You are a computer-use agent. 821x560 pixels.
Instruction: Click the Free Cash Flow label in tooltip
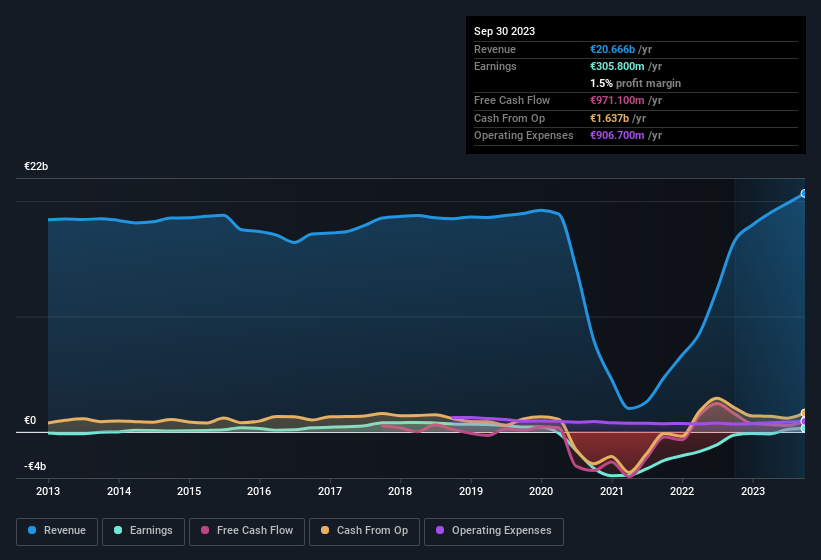point(512,100)
